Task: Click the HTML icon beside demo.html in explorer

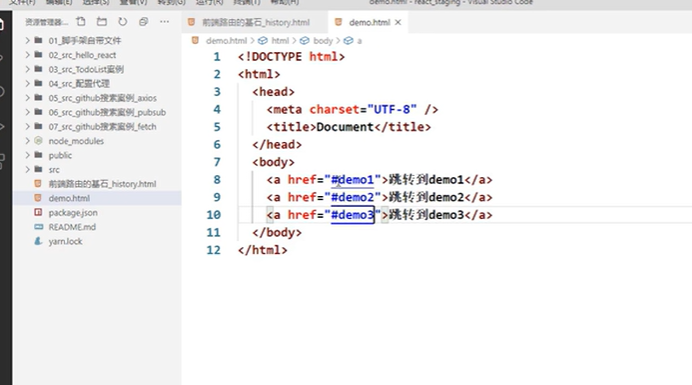Action: [x=38, y=198]
